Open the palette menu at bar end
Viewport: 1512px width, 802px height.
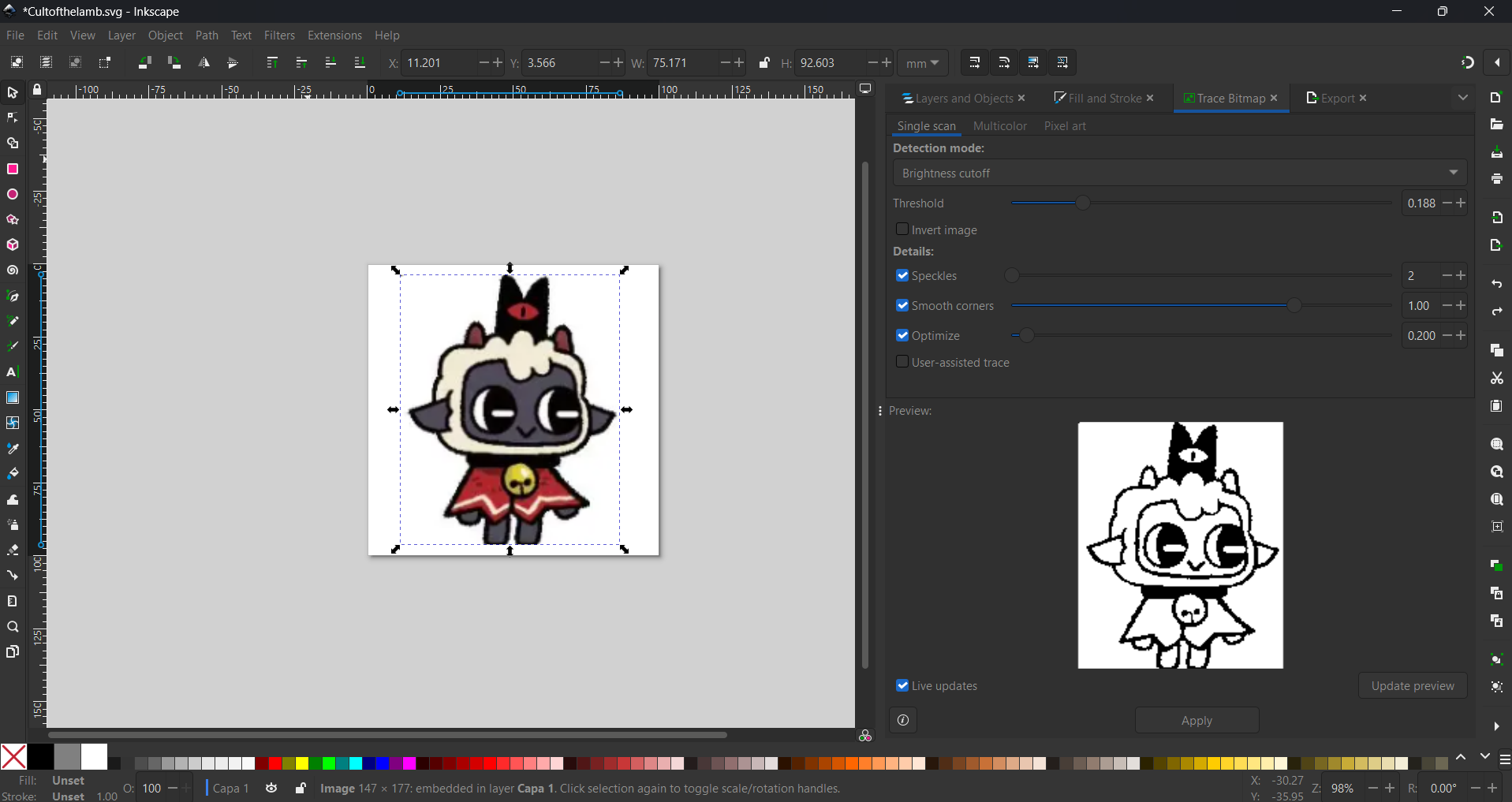pos(1505,759)
